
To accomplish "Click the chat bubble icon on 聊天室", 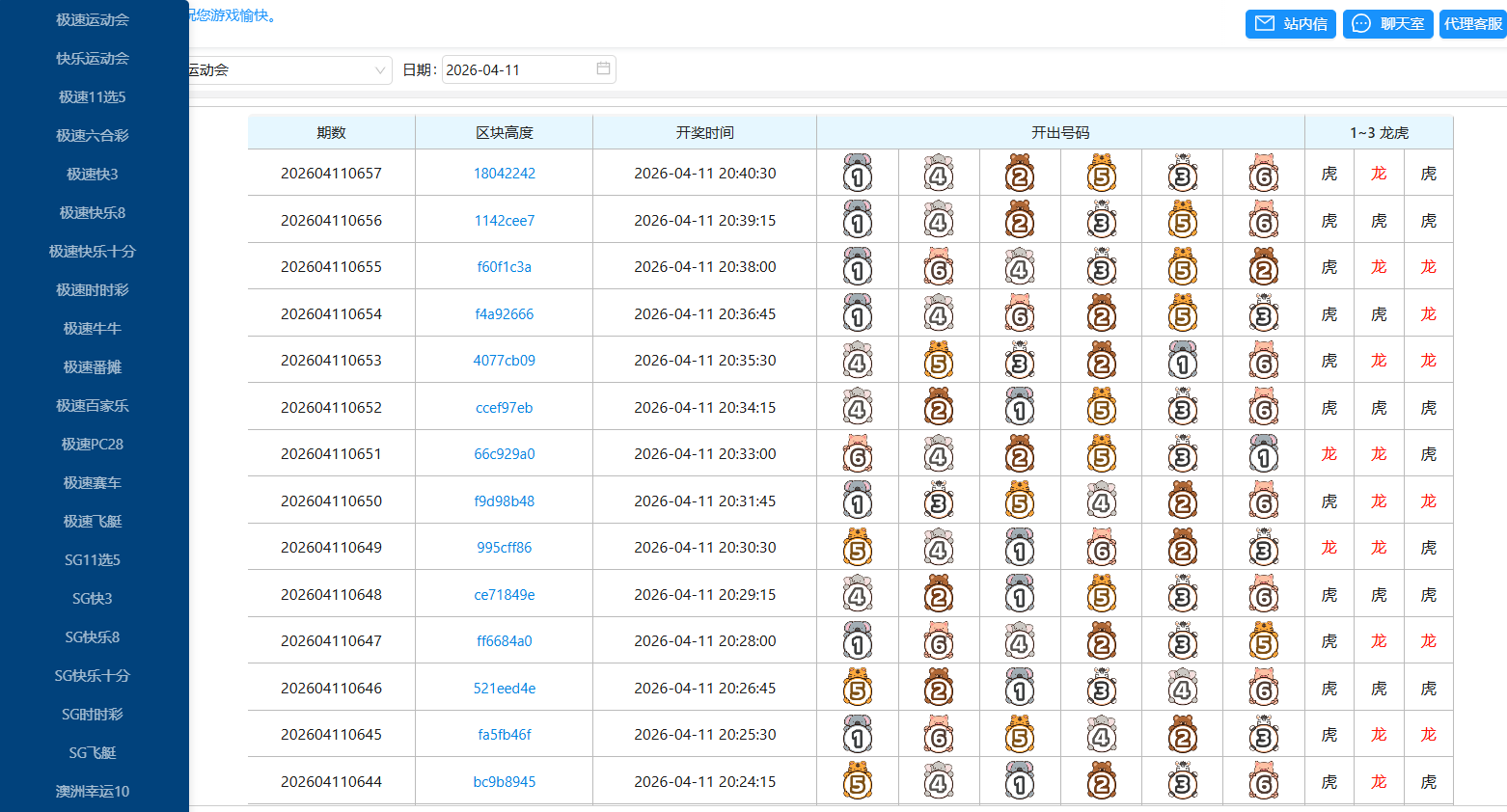I will click(x=1361, y=24).
